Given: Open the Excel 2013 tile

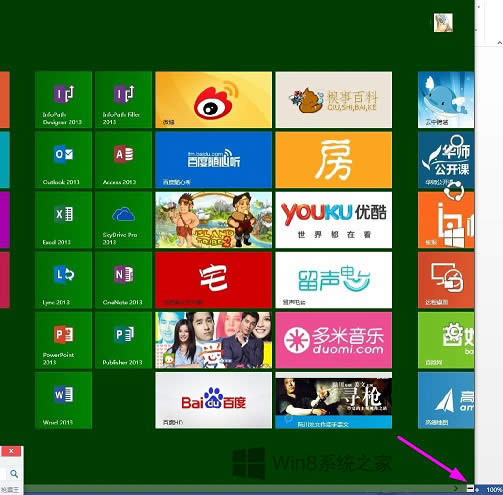Looking at the screenshot, I should pos(63,220).
